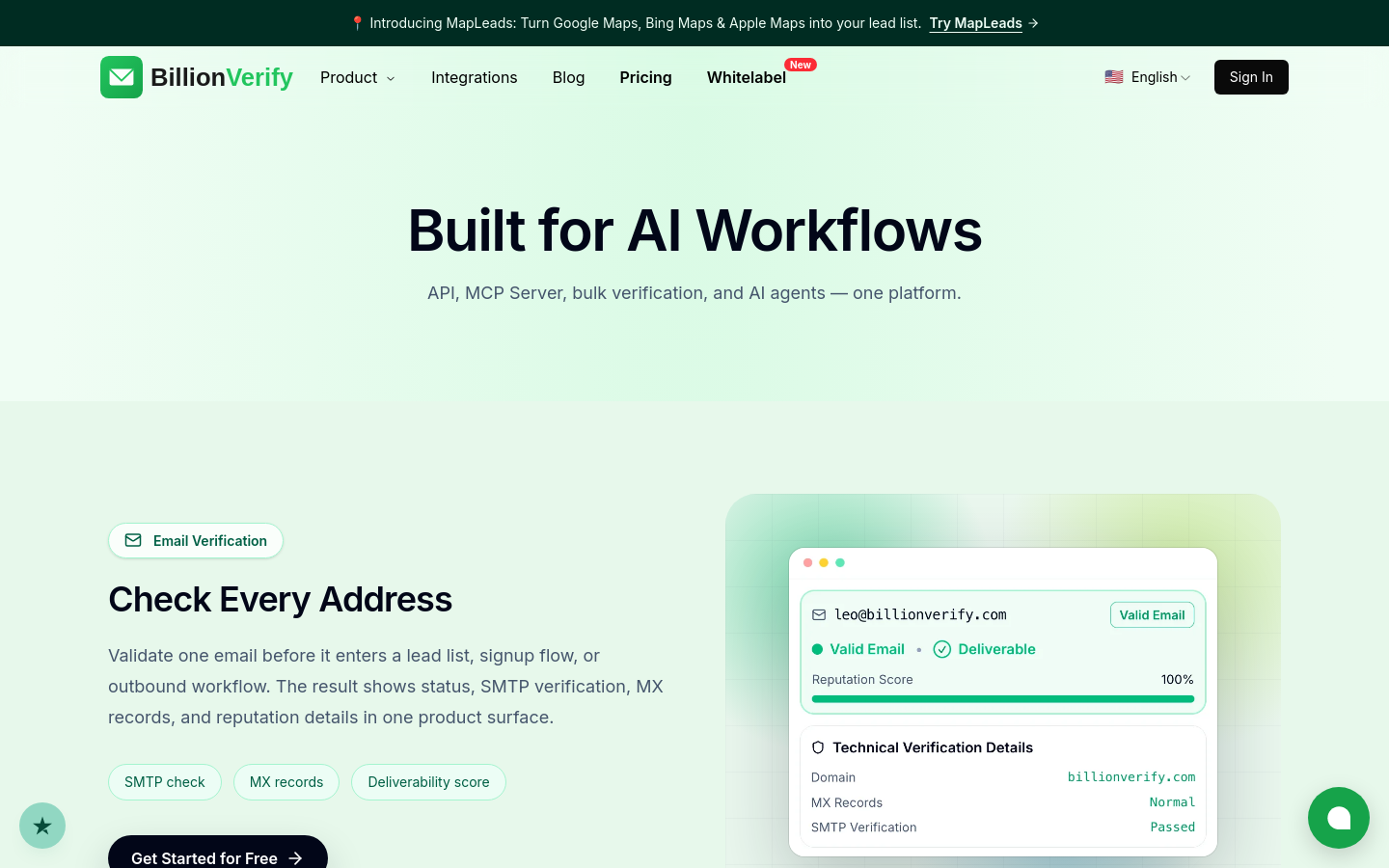The height and width of the screenshot is (868, 1389).
Task: Open the Blog nav item
Action: point(568,77)
